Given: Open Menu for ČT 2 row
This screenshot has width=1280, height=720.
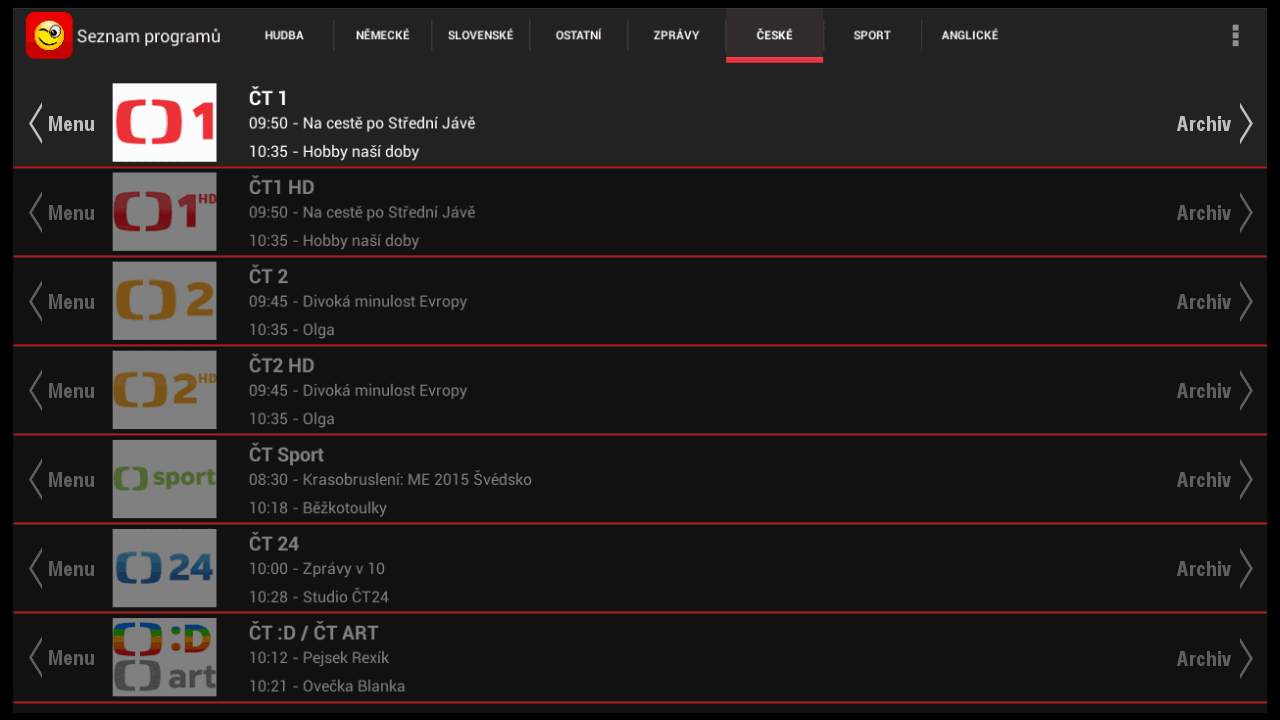Looking at the screenshot, I should click(x=62, y=302).
